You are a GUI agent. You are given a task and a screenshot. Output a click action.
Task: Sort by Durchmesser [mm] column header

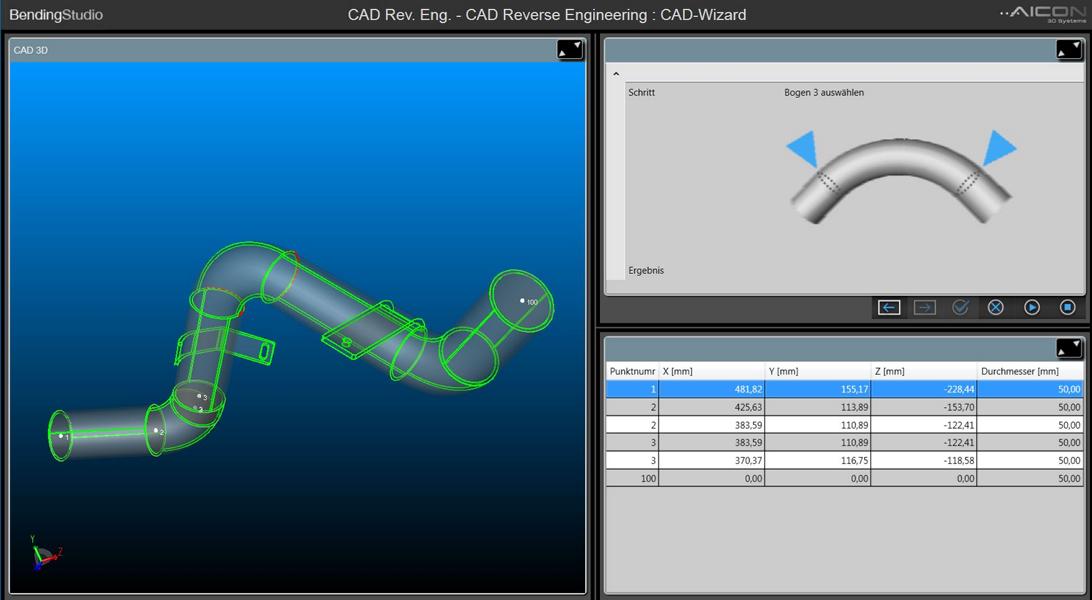[x=1031, y=371]
